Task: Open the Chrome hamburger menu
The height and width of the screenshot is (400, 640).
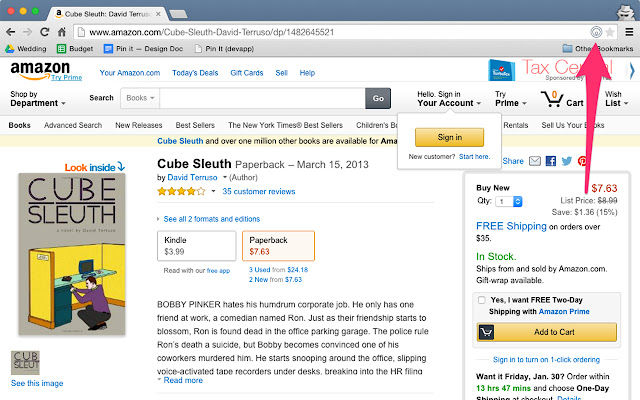Action: point(629,32)
